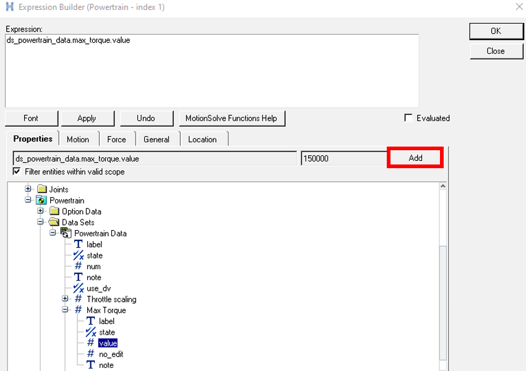Image resolution: width=526 pixels, height=371 pixels.
Task: Open MotionSolve Functions Help
Action: click(231, 118)
